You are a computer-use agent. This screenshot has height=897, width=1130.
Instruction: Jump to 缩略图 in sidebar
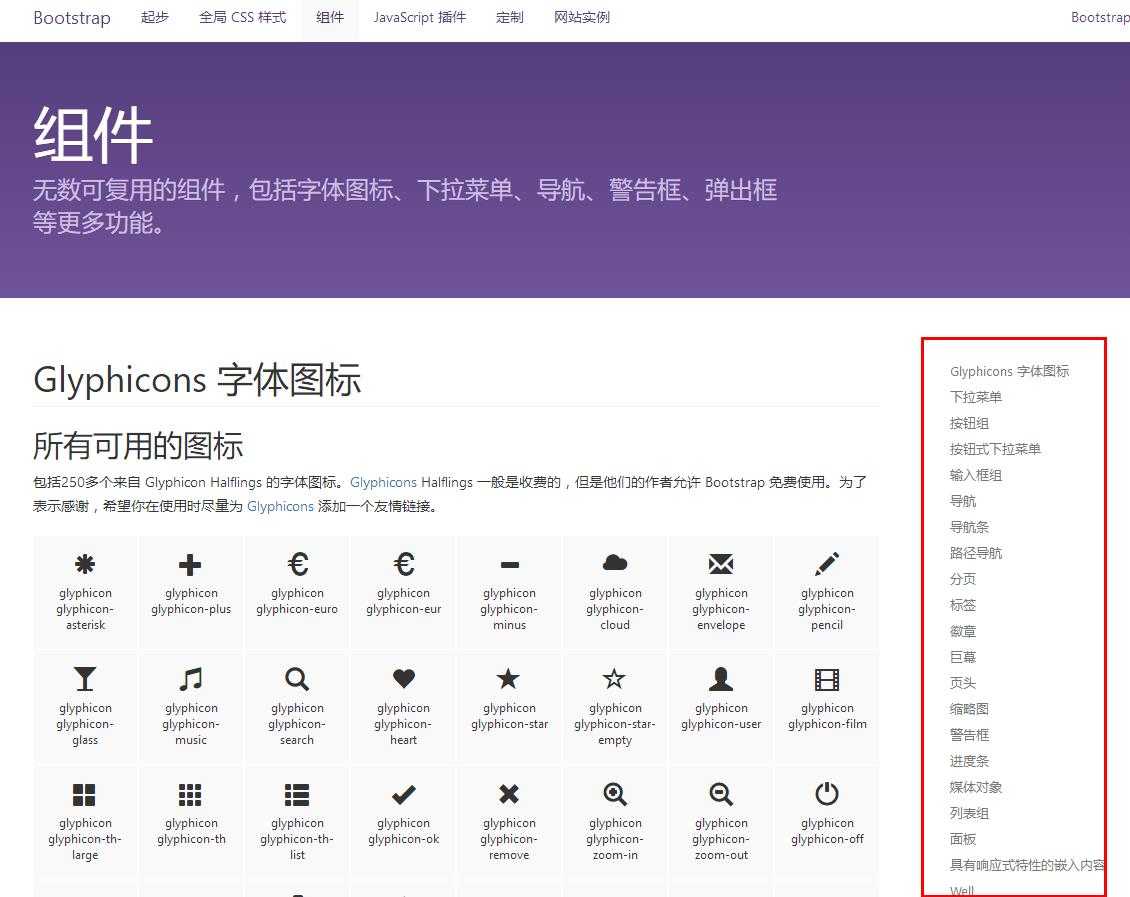969,709
